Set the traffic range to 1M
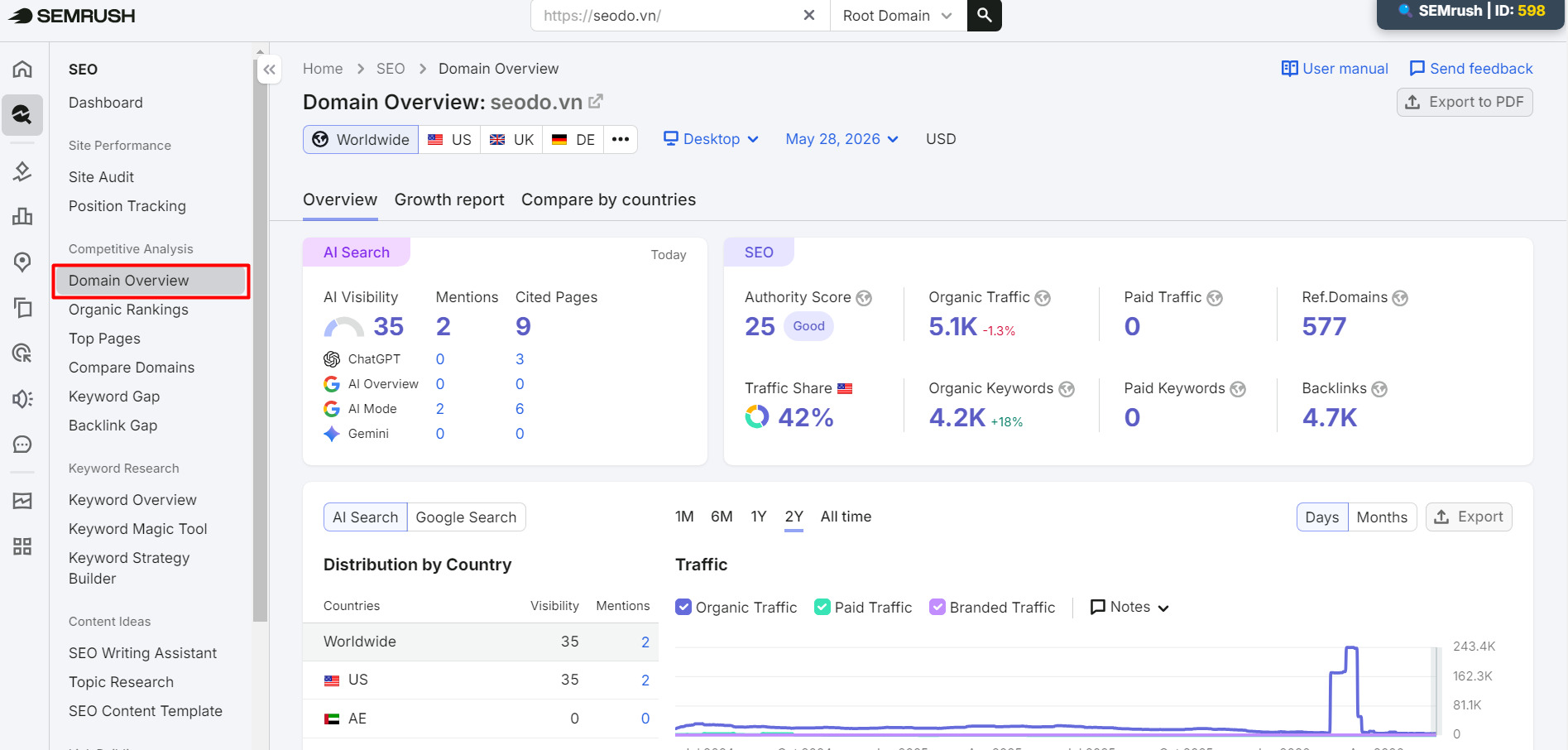1568x750 pixels. tap(684, 517)
